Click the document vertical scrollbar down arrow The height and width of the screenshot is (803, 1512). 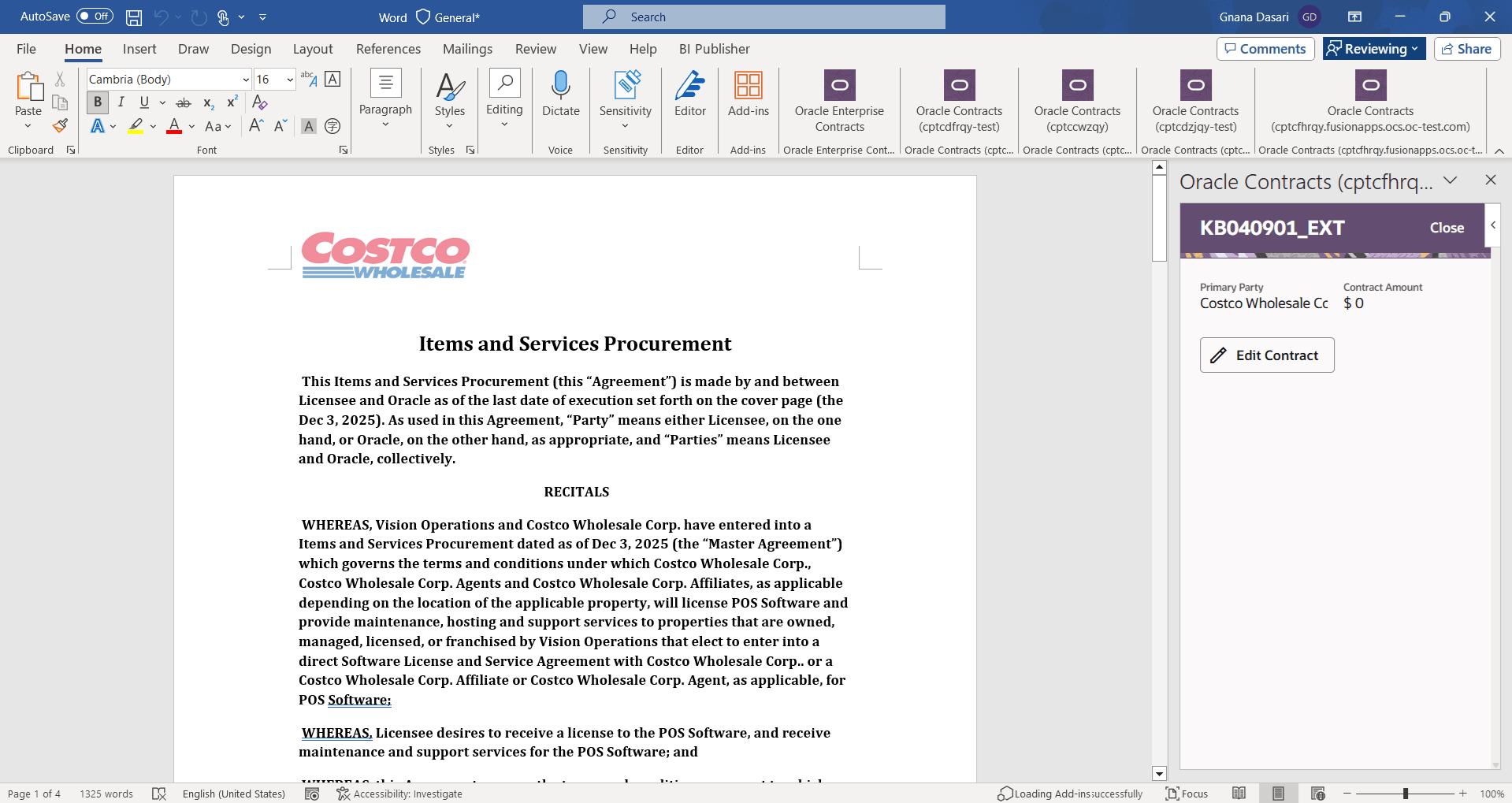click(1159, 774)
